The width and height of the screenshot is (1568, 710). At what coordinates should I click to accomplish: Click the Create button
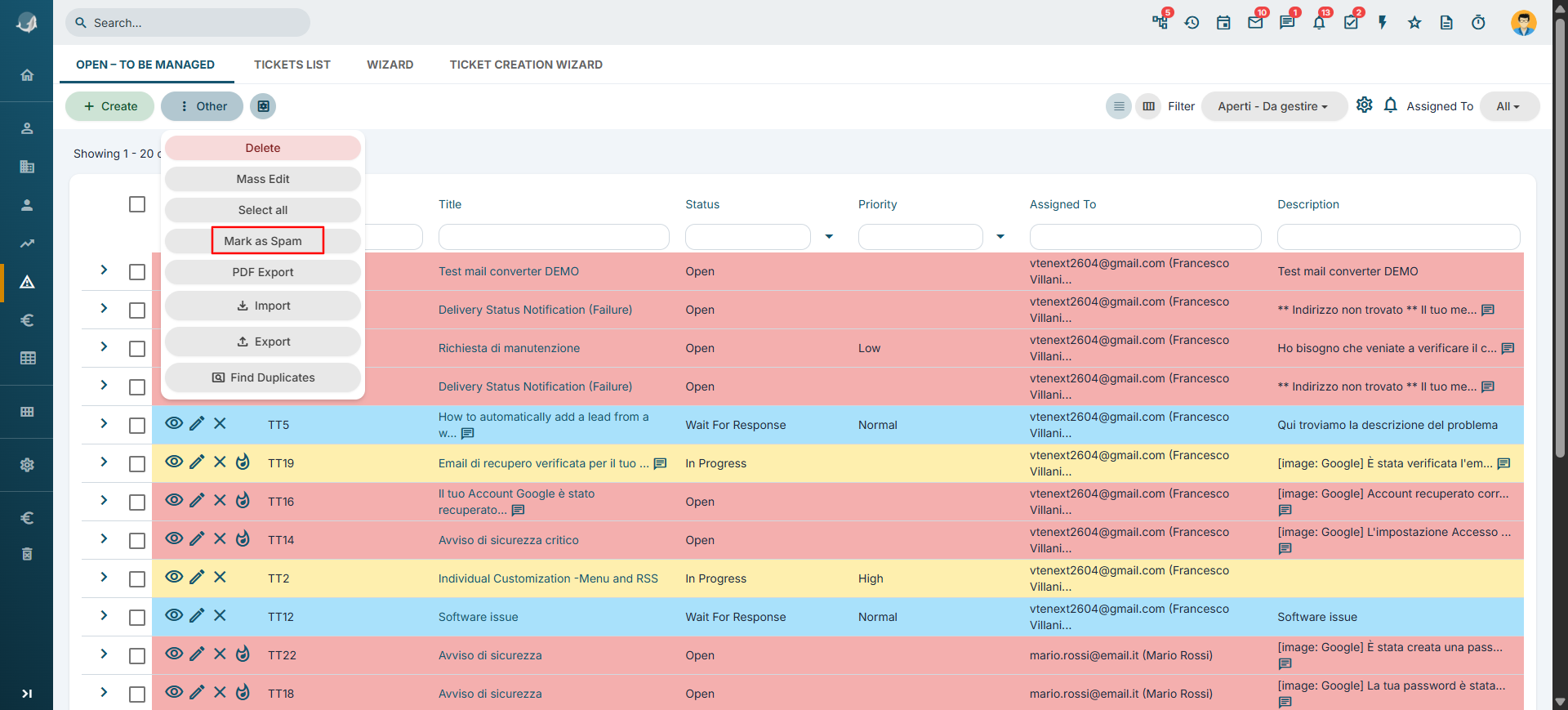click(110, 106)
